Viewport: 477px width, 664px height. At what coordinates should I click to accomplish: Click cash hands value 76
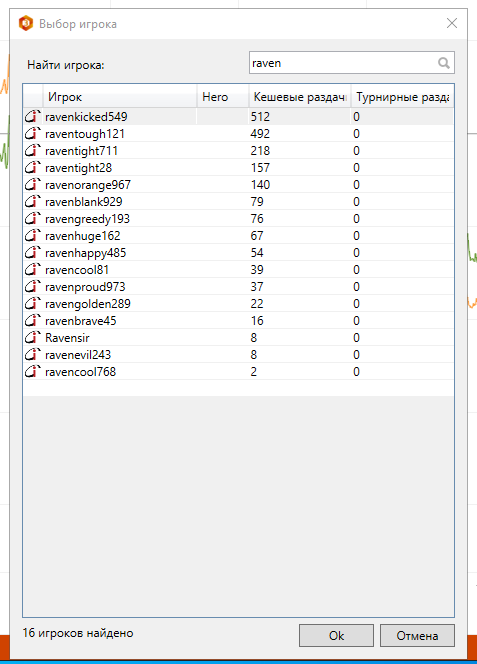257,219
